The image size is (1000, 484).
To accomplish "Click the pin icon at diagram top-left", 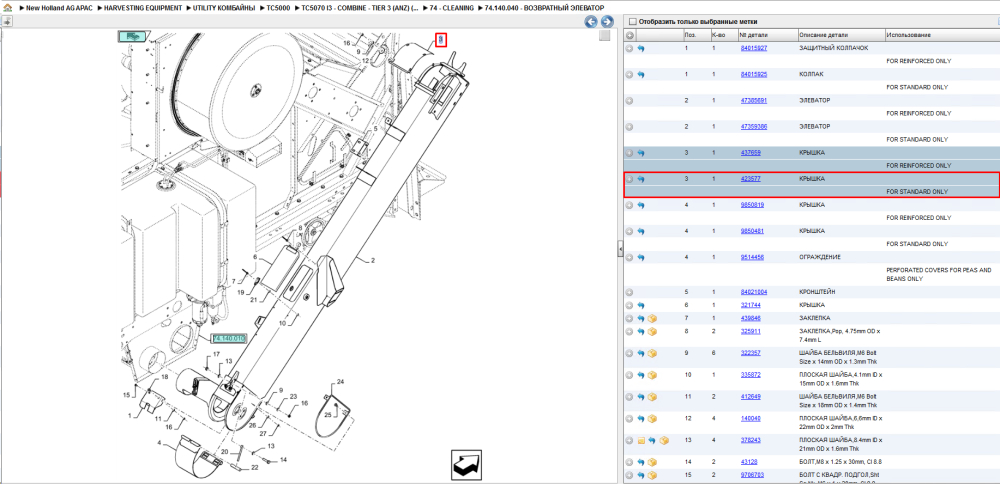I will pos(7,21).
